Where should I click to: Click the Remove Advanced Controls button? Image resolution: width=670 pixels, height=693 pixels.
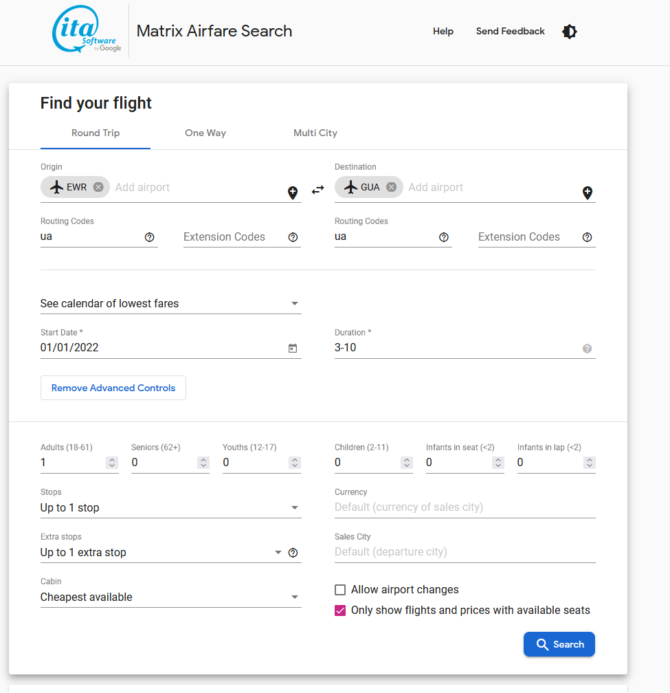pyautogui.click(x=113, y=388)
